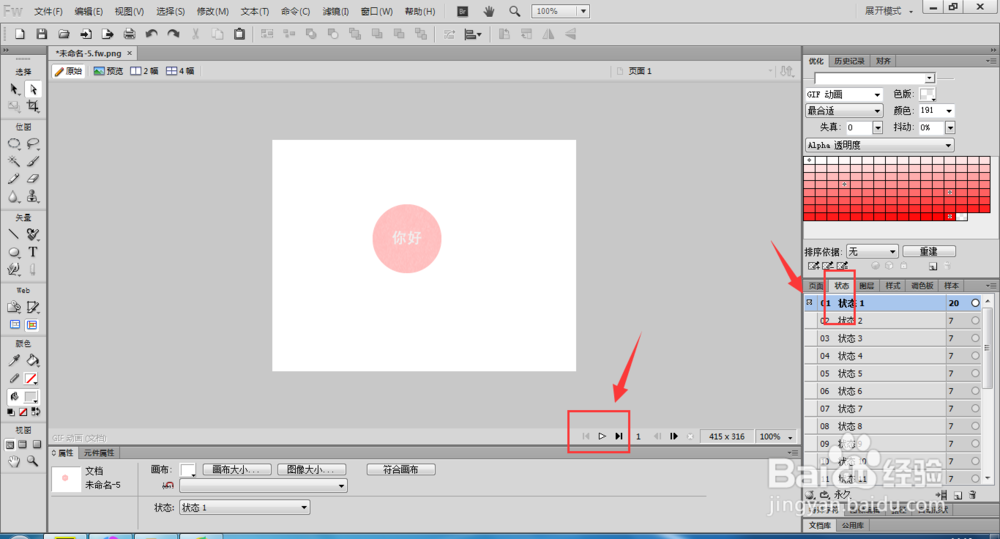Select the Hand tool in the Tools panel

coord(14,461)
